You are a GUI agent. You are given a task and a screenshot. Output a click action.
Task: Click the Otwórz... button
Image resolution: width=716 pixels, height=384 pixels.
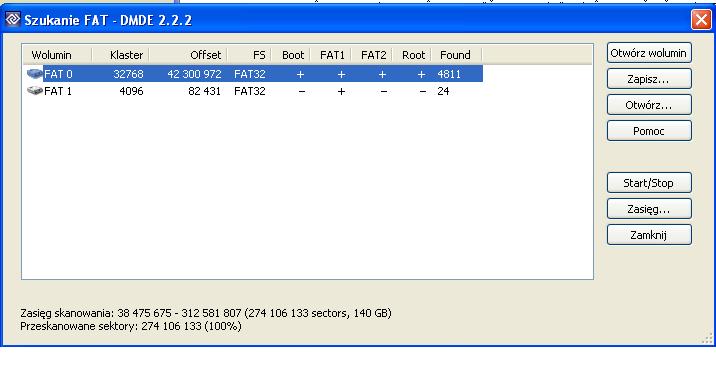649,105
